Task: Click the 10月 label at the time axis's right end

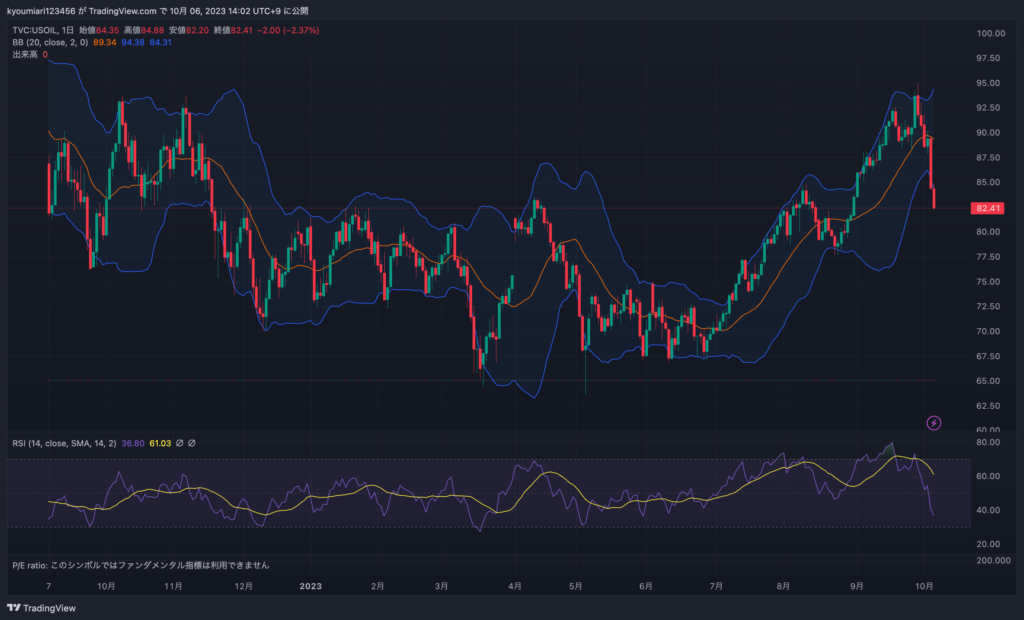Action: coord(924,586)
